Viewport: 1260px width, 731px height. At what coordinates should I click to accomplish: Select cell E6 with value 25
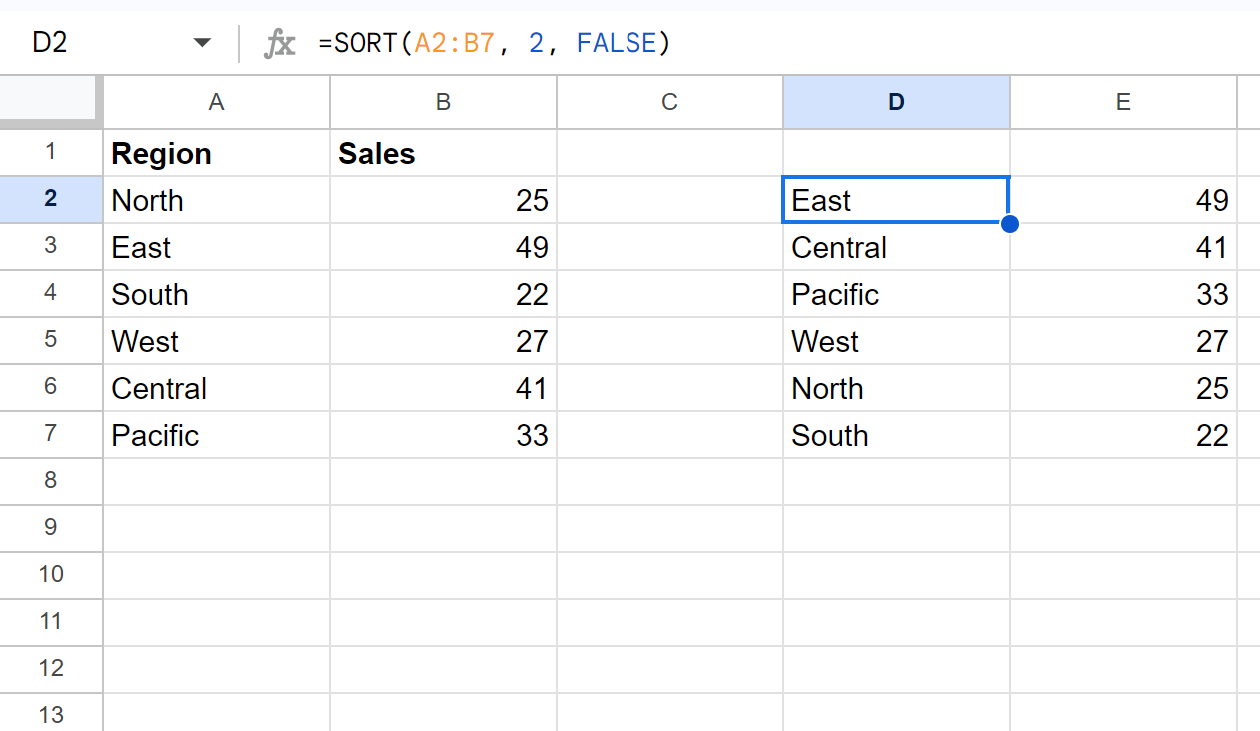point(1123,388)
